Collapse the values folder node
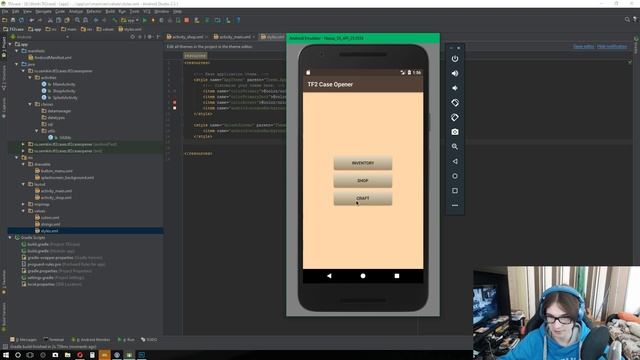This screenshot has height=360, width=640. (x=24, y=211)
